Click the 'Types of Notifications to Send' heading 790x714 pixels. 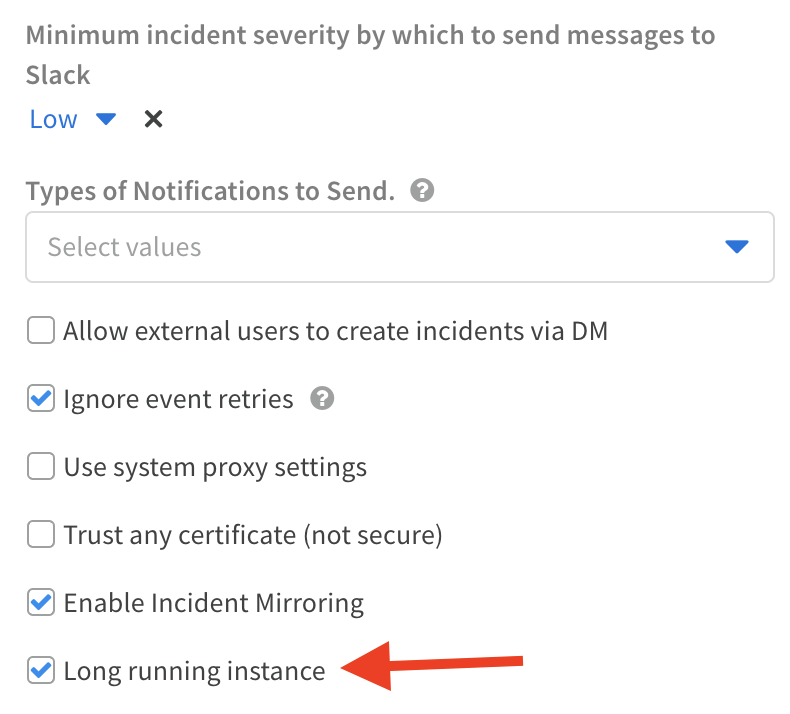tap(210, 191)
